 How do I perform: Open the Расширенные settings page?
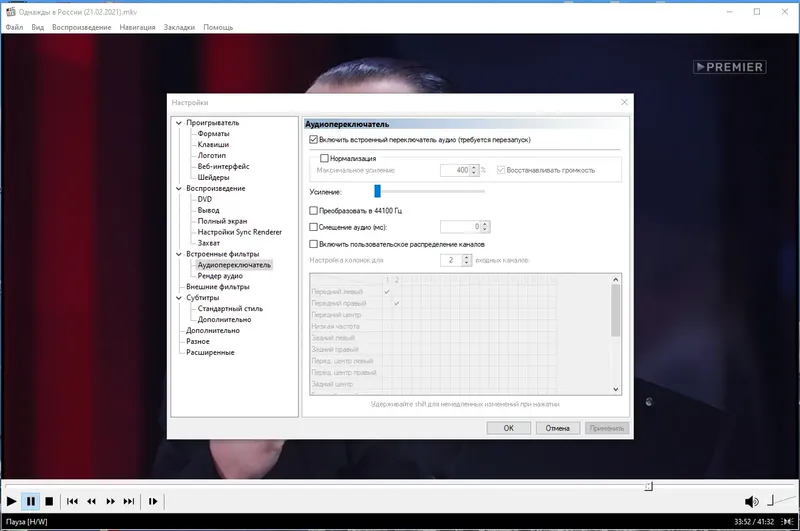(x=210, y=352)
